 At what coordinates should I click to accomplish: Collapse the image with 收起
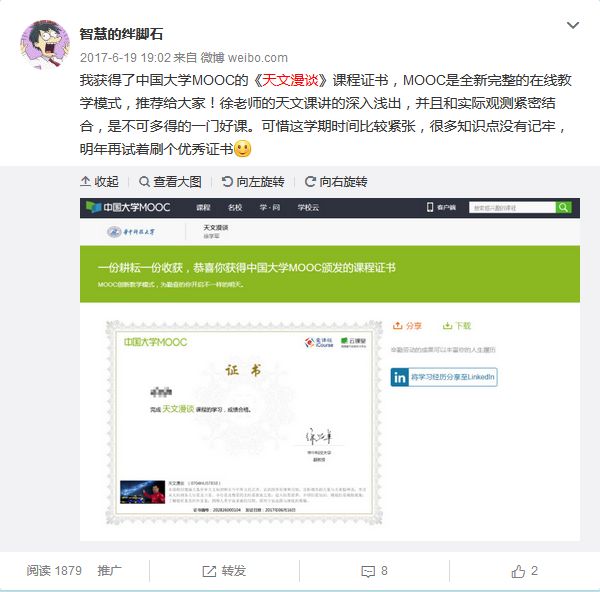coord(99,182)
